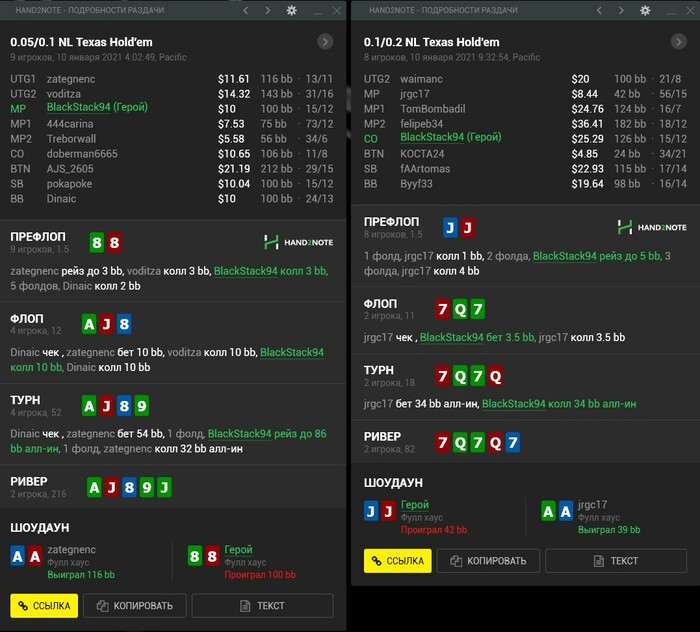Image resolution: width=700 pixels, height=632 pixels.
Task: Click stack value $21.19 for AJS_2605
Action: tap(234, 169)
